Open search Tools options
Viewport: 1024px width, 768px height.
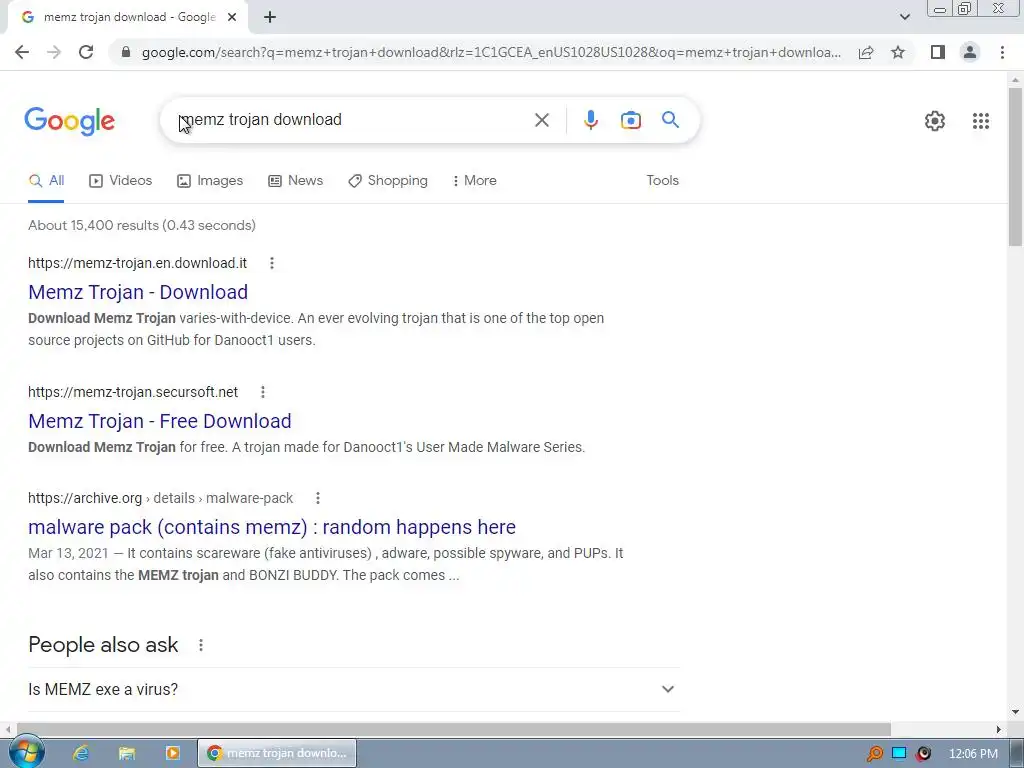point(662,180)
